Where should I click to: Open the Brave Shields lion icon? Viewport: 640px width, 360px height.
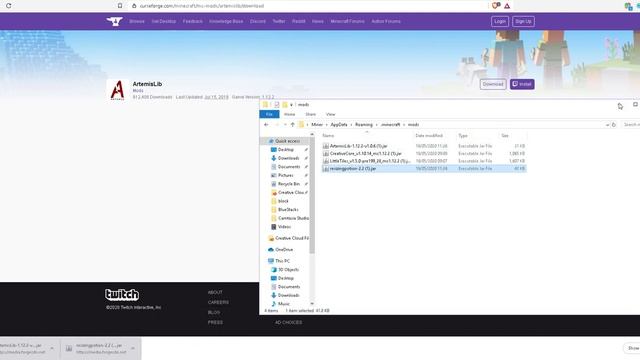[x=496, y=6]
